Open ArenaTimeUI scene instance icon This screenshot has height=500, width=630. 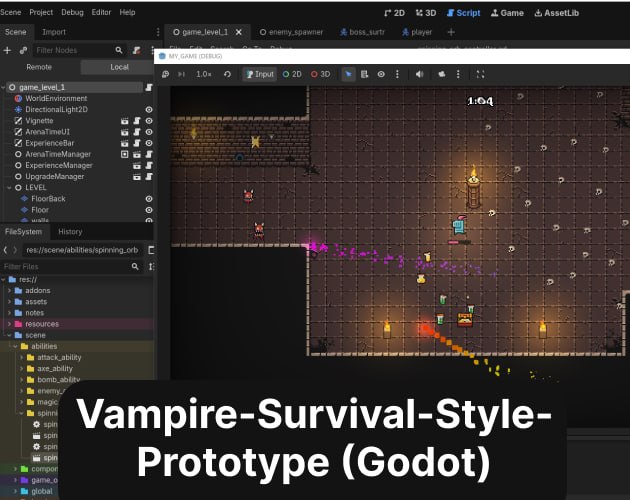click(125, 132)
